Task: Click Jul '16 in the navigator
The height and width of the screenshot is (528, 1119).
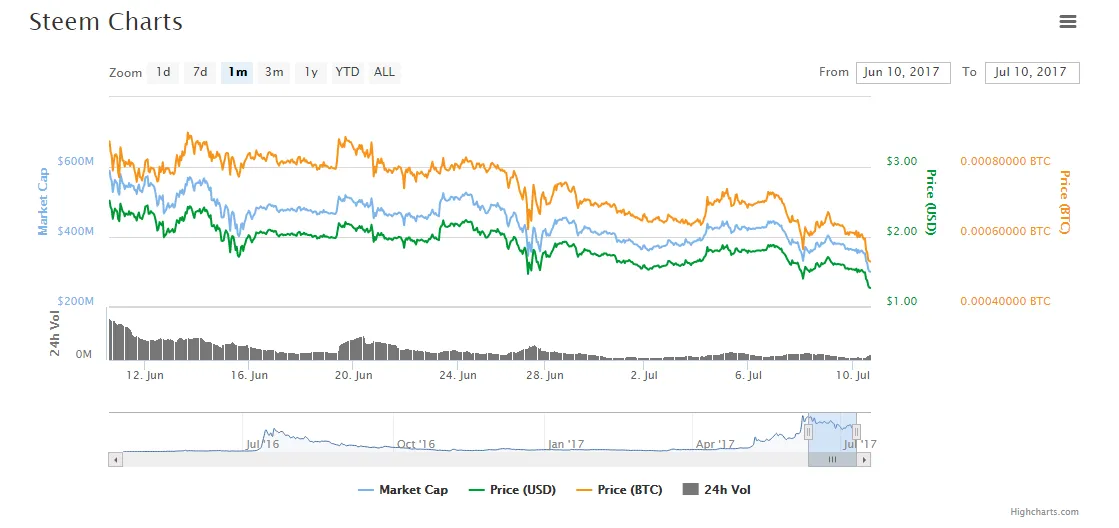Action: pos(262,444)
